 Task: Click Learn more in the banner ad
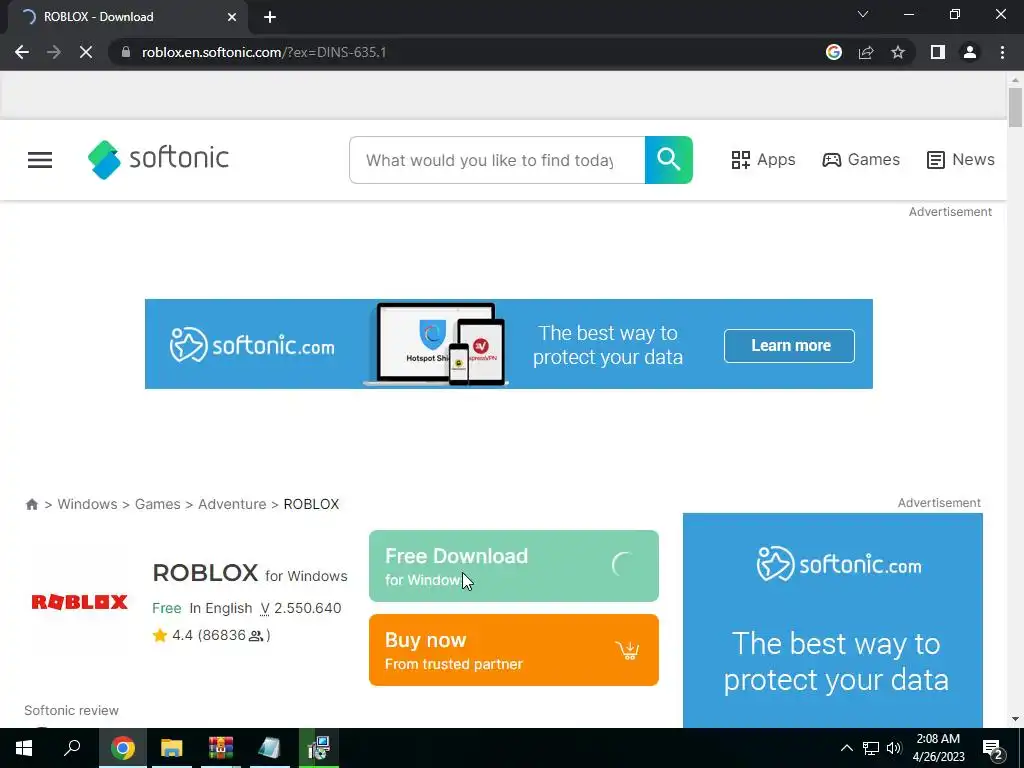(789, 345)
